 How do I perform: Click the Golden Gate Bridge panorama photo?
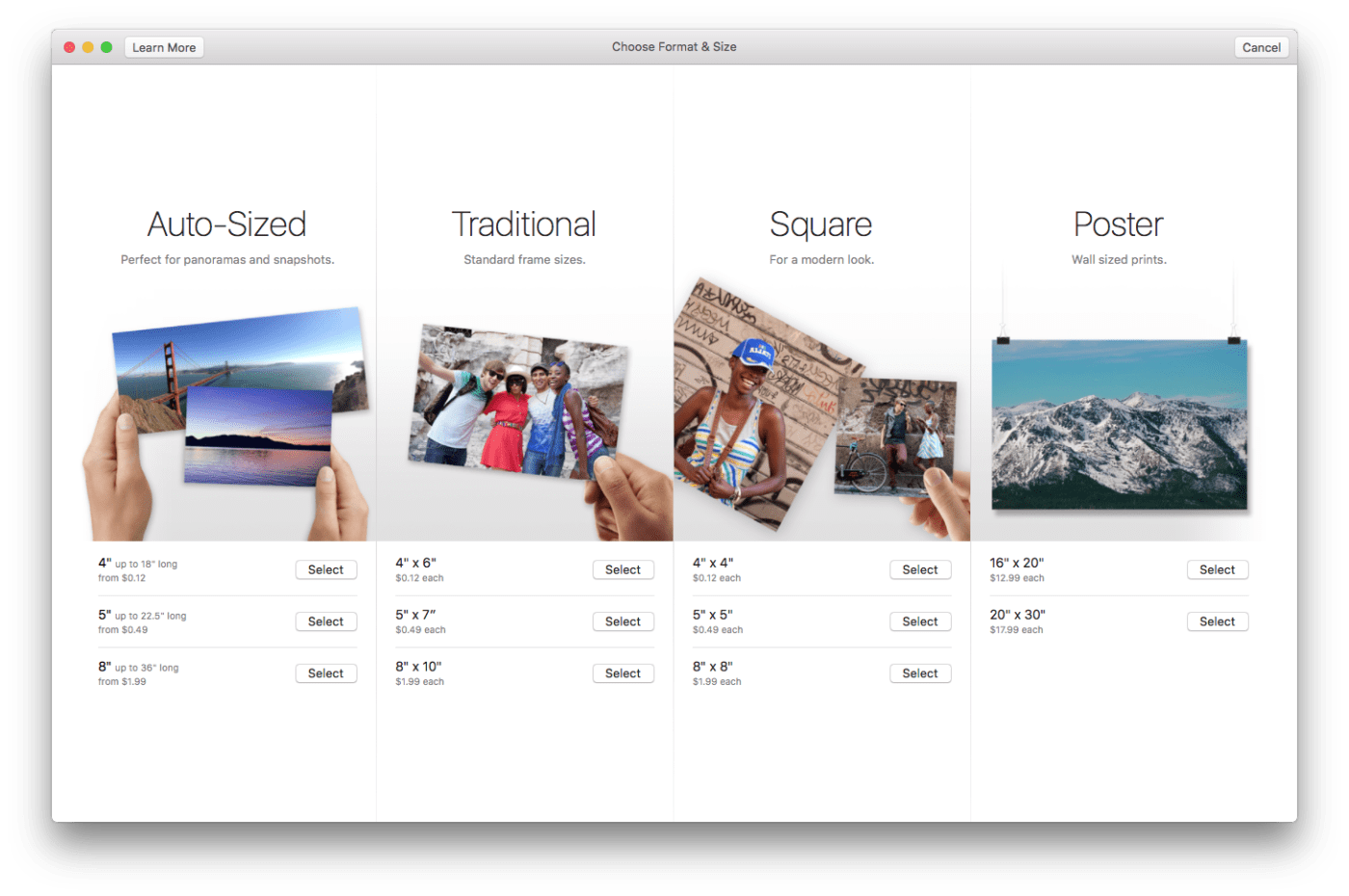click(x=241, y=356)
